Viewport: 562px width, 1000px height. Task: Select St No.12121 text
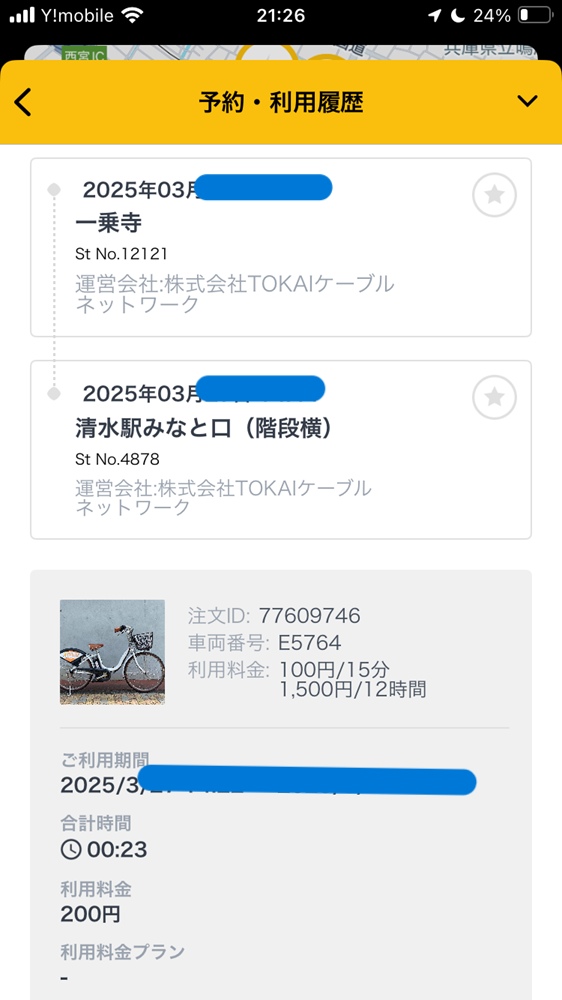[121, 254]
